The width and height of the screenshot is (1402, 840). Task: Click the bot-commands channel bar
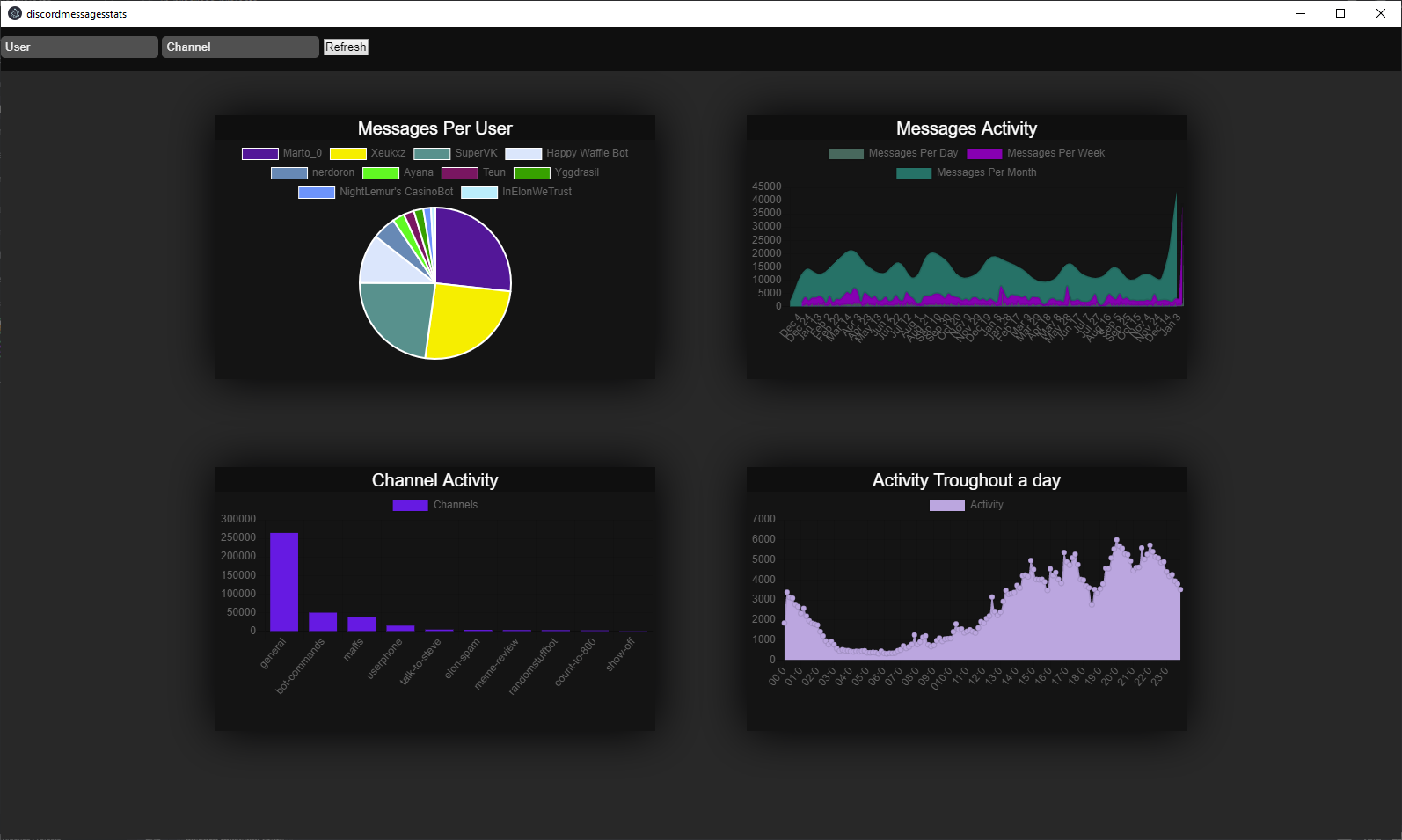(x=323, y=622)
